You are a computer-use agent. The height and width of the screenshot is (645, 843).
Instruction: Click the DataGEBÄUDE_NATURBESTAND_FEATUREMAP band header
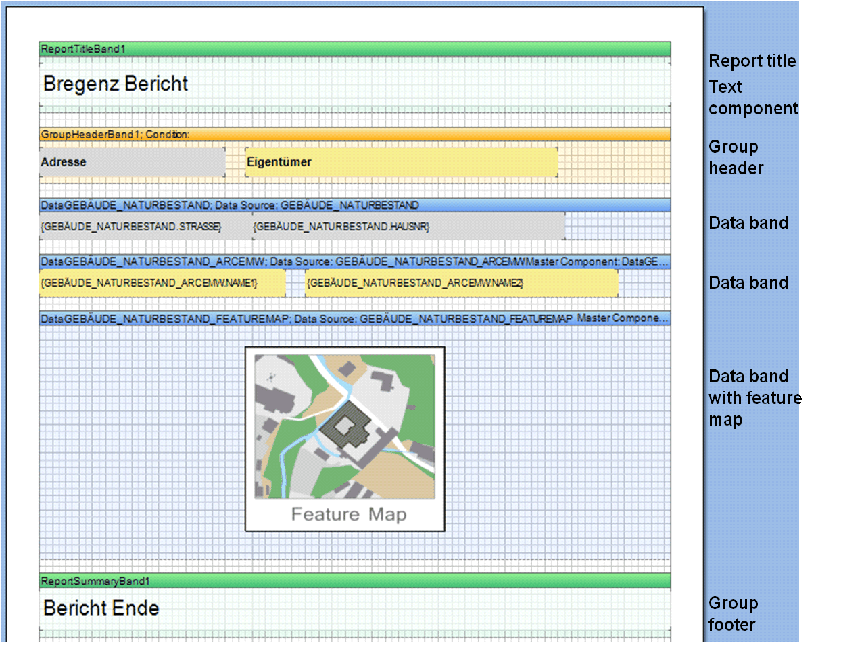coord(354,318)
